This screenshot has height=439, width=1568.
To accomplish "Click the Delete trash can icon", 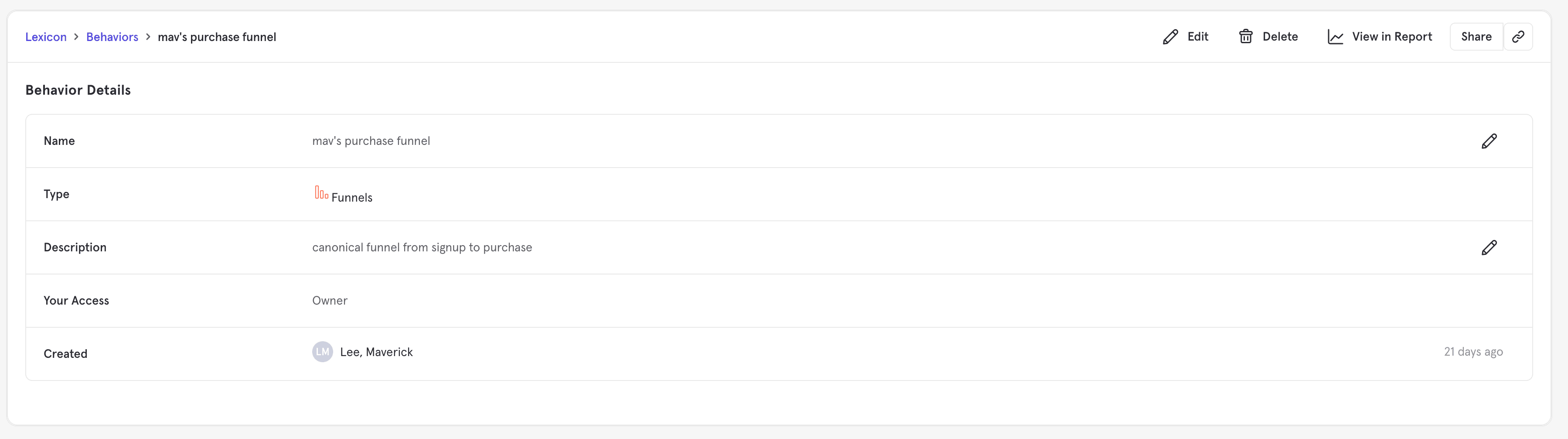I will point(1245,37).
